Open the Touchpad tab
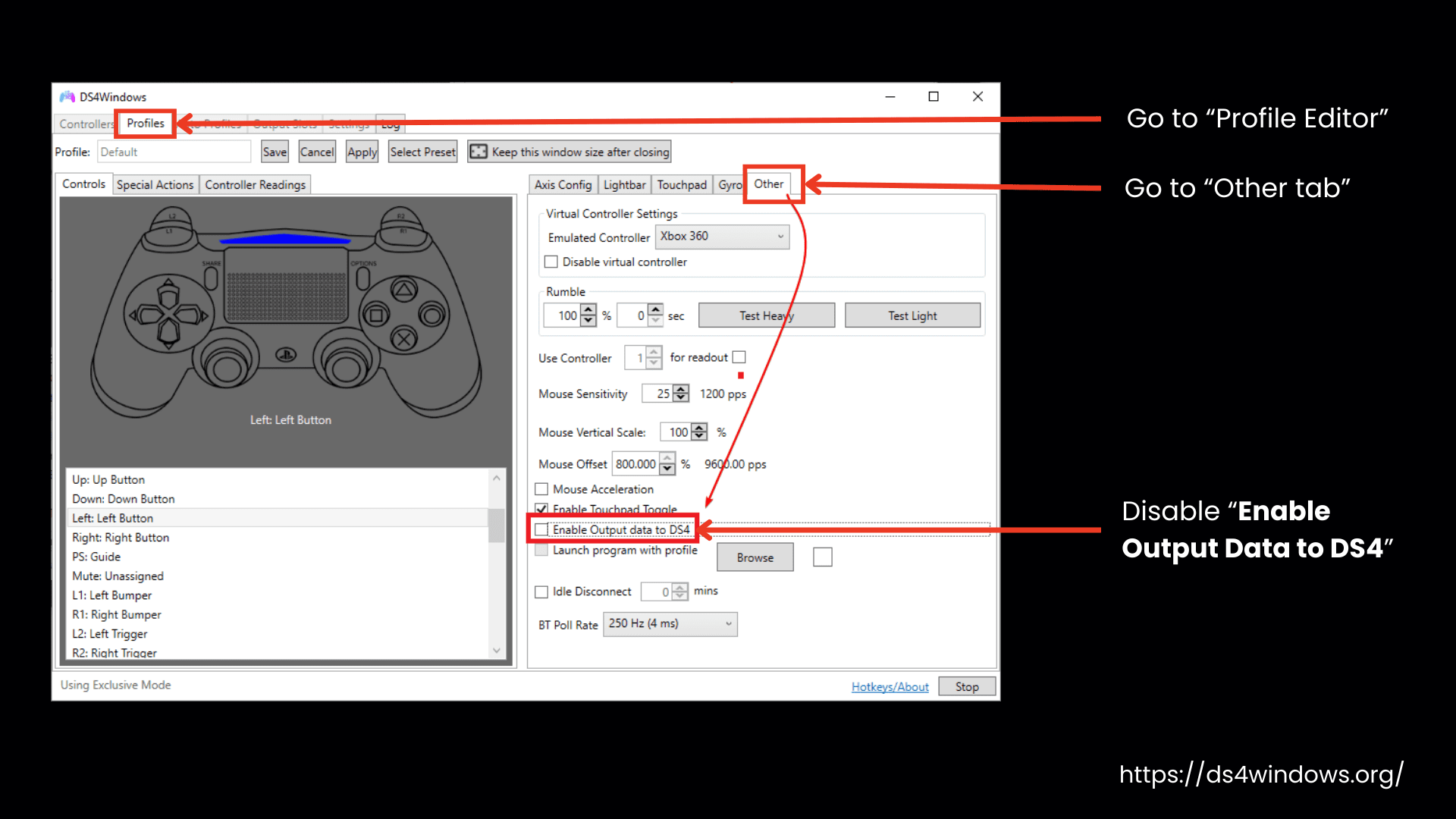 [682, 184]
